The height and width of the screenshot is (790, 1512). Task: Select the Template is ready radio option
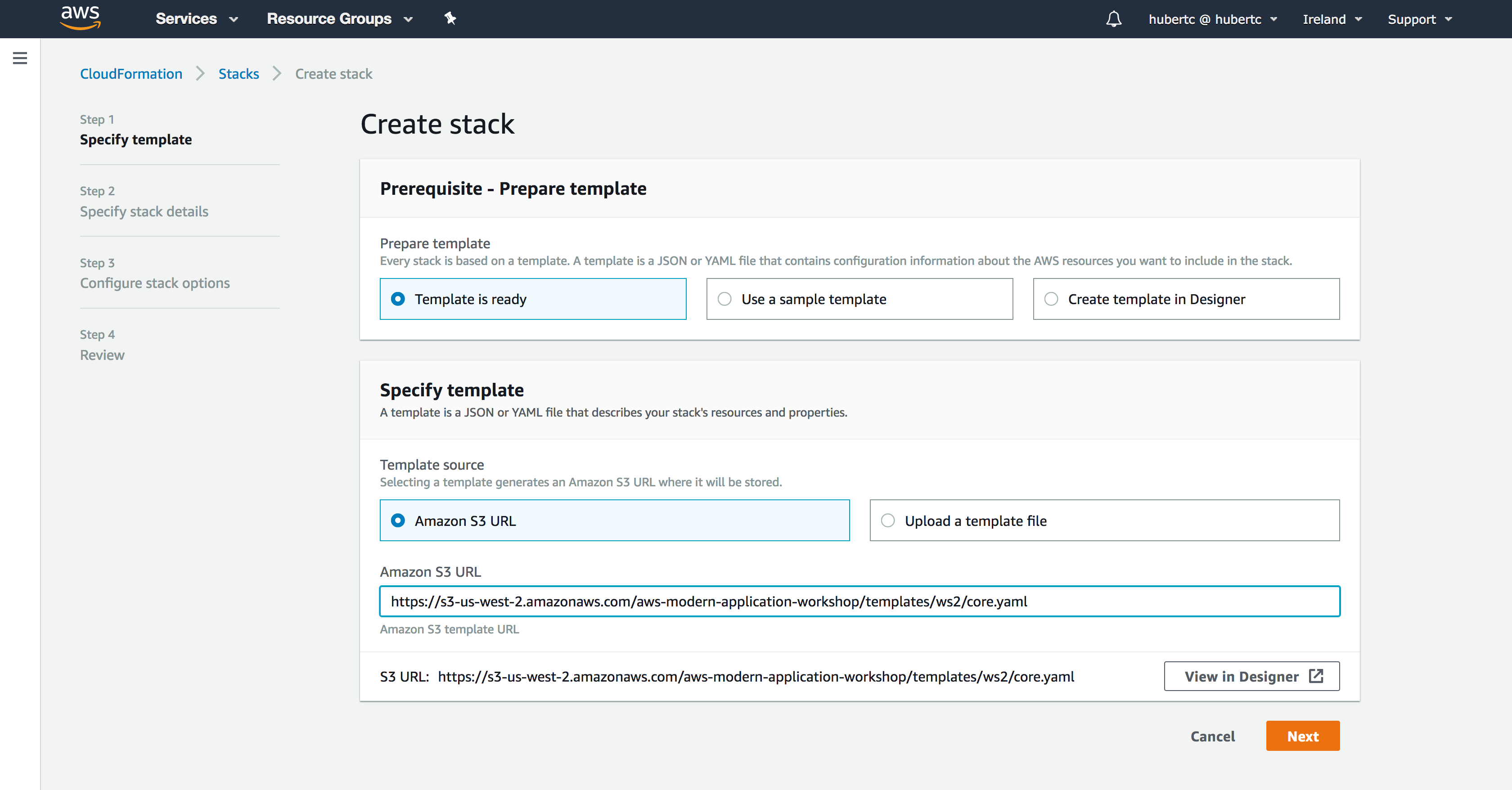click(x=532, y=299)
